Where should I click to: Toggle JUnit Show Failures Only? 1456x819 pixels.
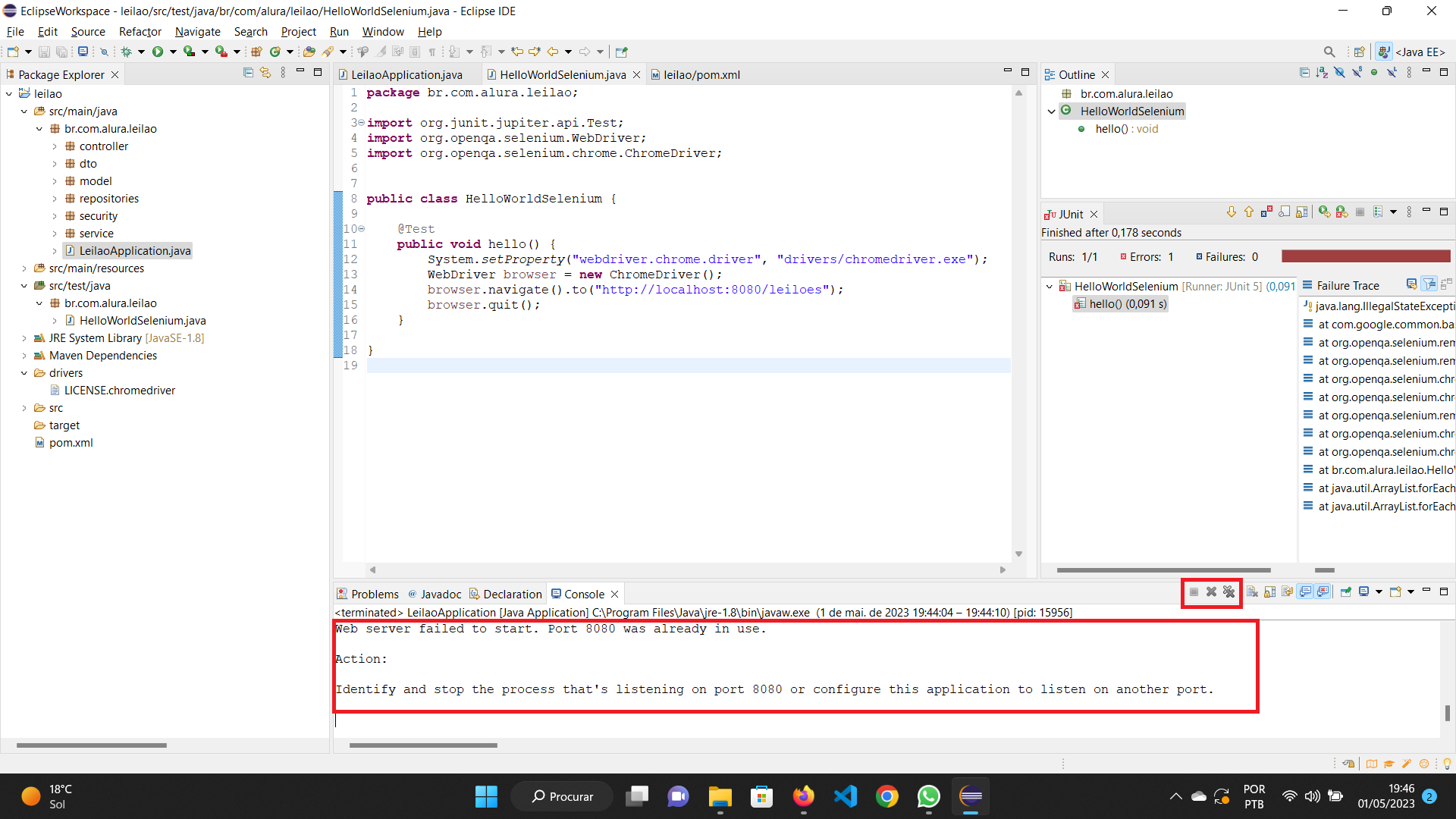[1266, 212]
